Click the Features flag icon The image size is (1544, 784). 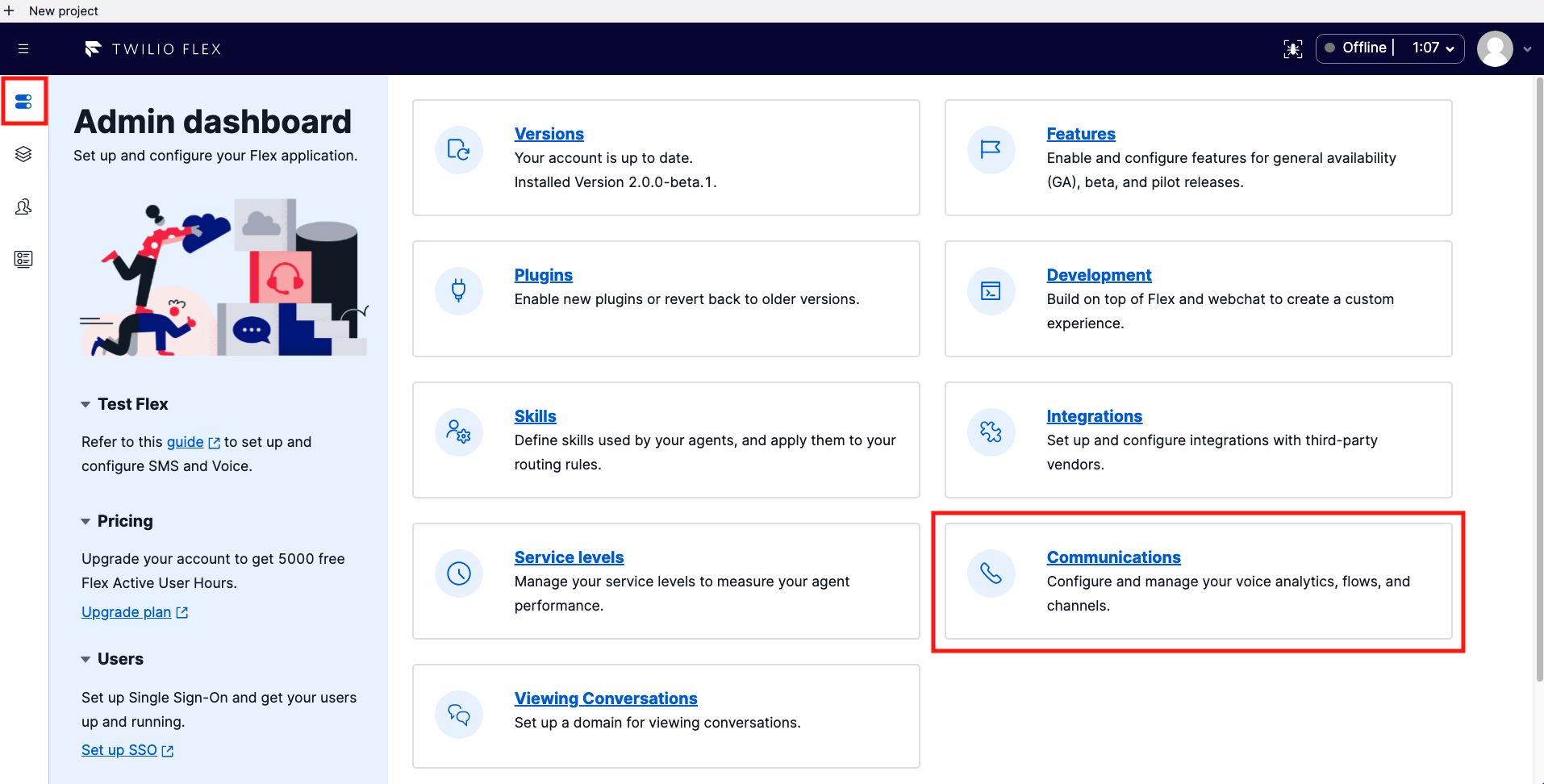tap(991, 150)
